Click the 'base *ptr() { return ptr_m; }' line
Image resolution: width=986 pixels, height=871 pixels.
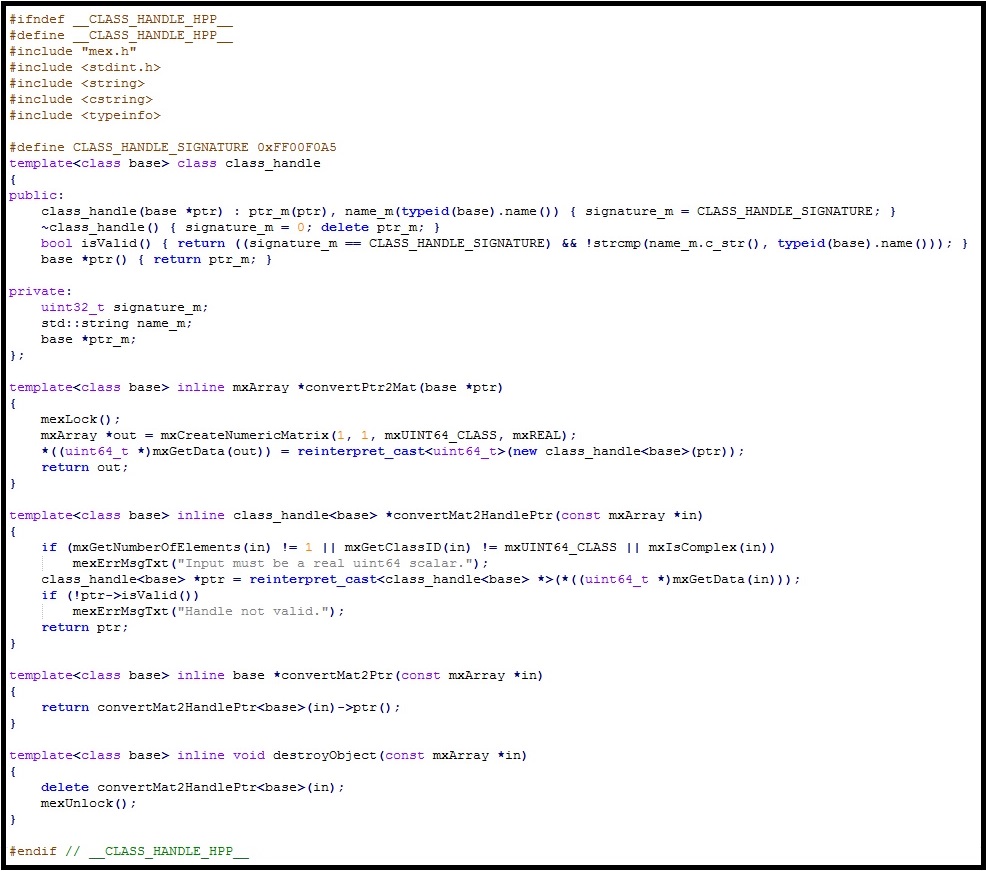157,260
